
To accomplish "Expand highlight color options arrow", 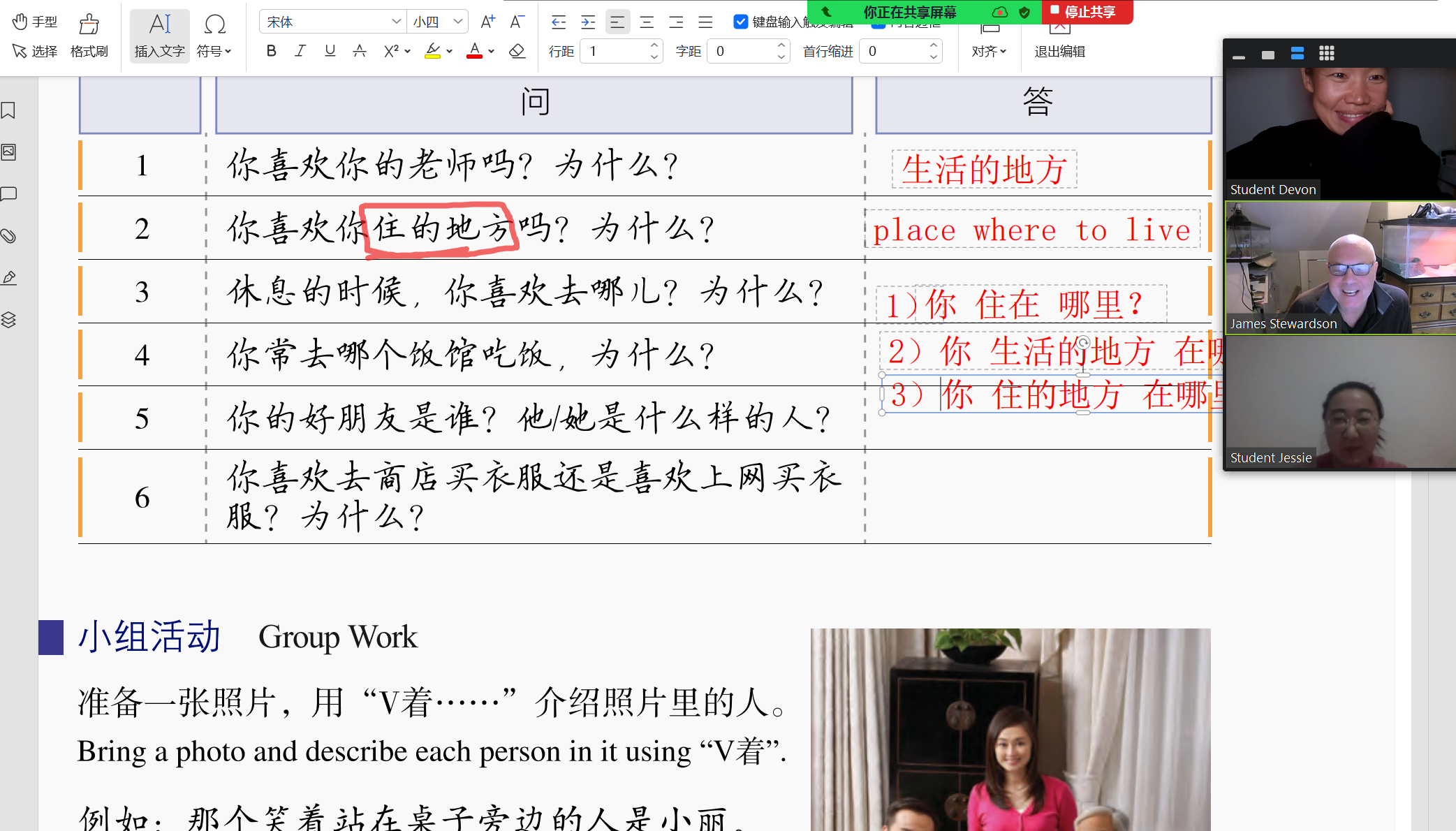I will [449, 51].
